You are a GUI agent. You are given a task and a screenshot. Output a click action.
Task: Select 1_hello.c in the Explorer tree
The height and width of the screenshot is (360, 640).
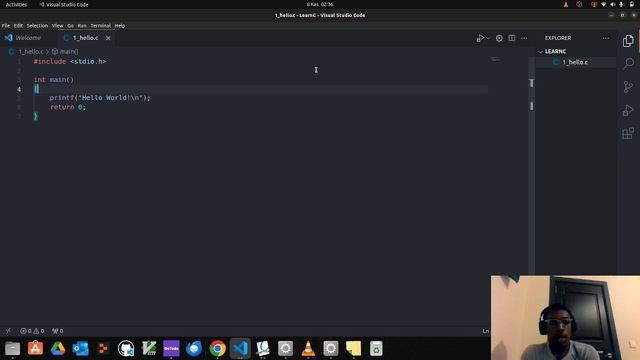pyautogui.click(x=576, y=62)
